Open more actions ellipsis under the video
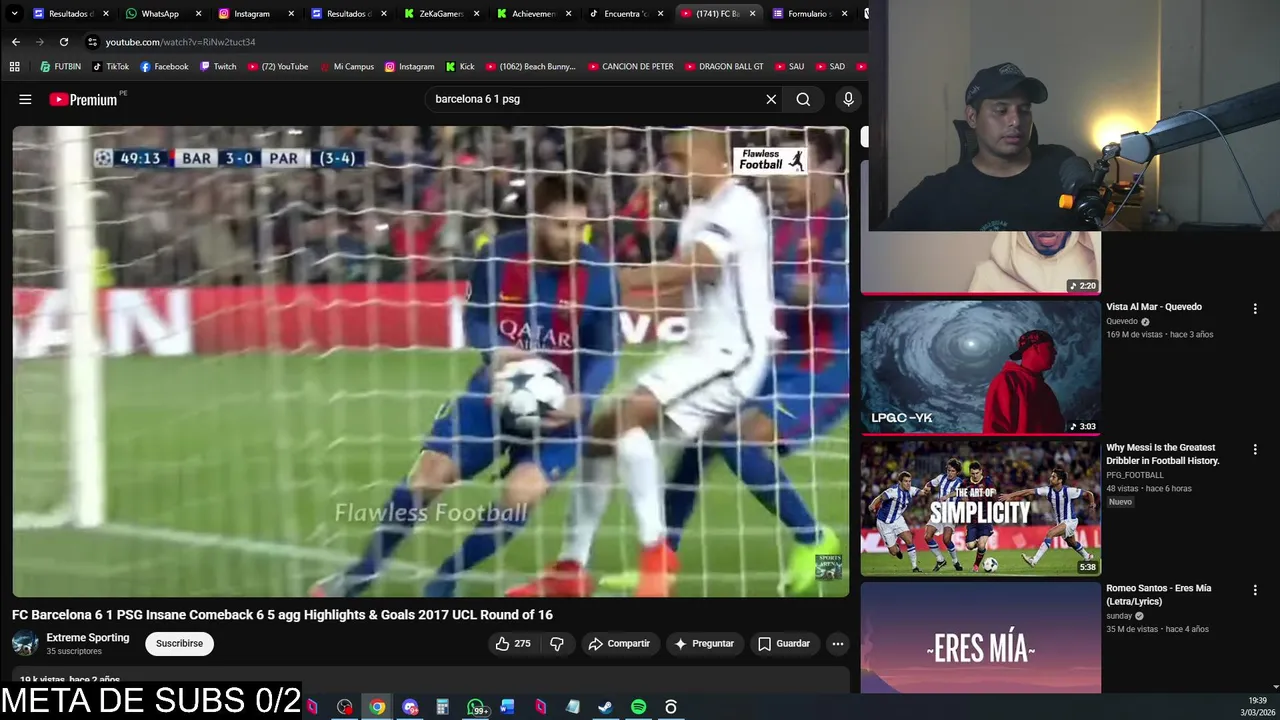The image size is (1280, 720). (x=838, y=643)
